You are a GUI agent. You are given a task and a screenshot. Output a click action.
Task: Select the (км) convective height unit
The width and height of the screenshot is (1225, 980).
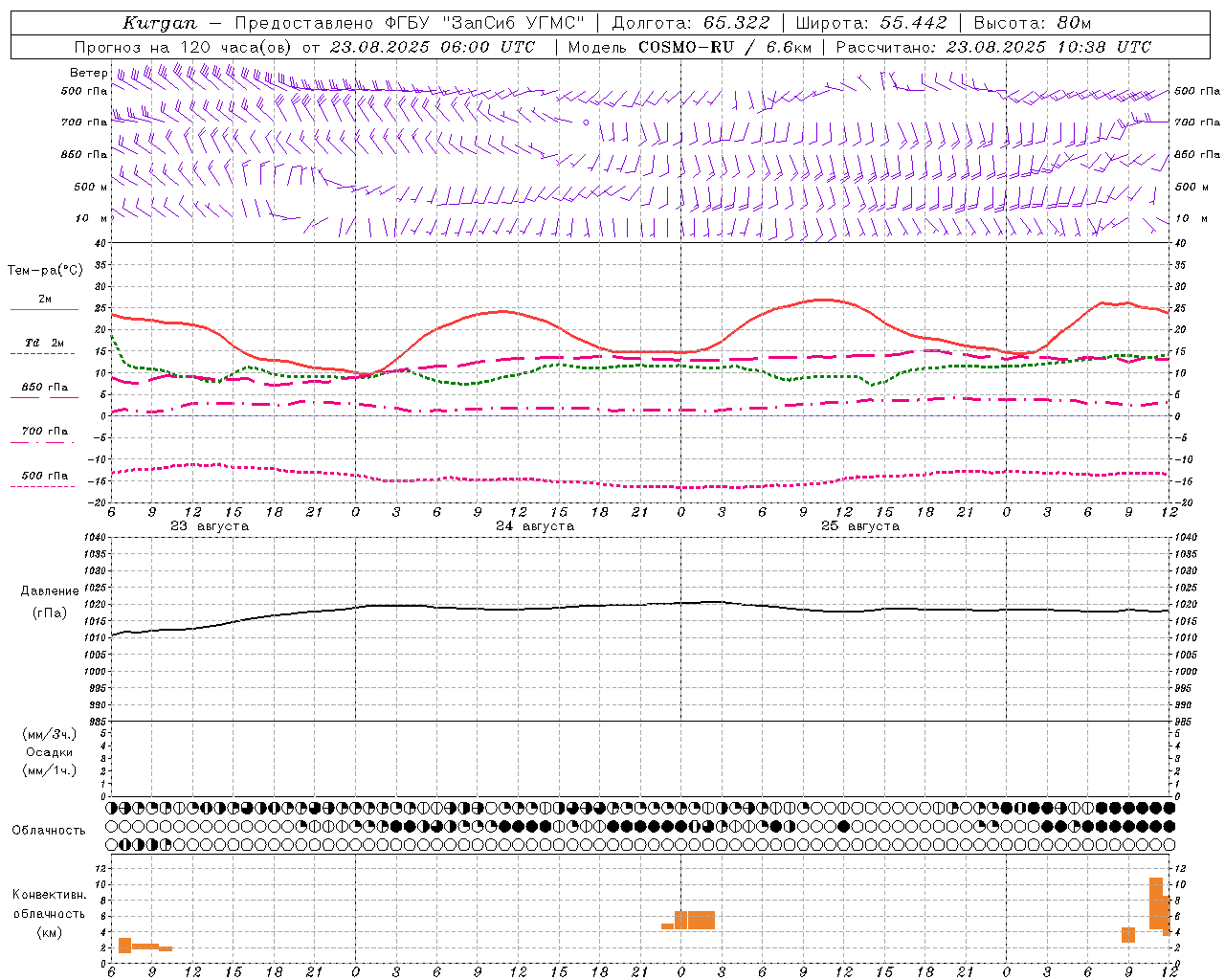pyautogui.click(x=50, y=932)
